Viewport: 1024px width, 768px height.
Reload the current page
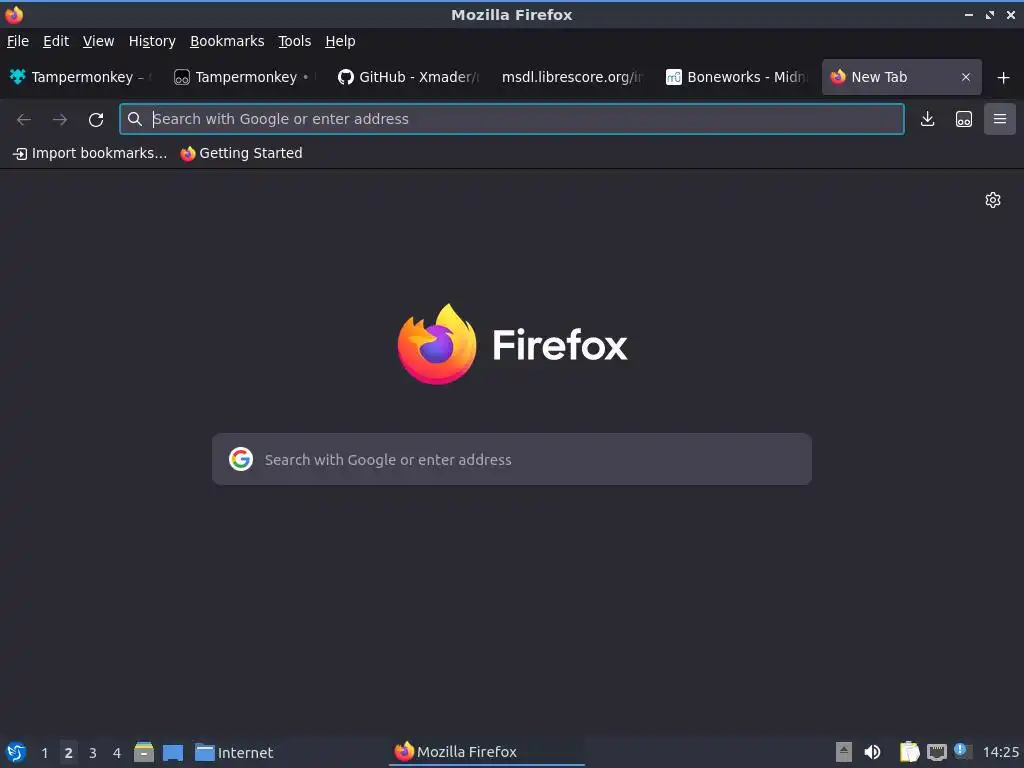pyautogui.click(x=96, y=120)
